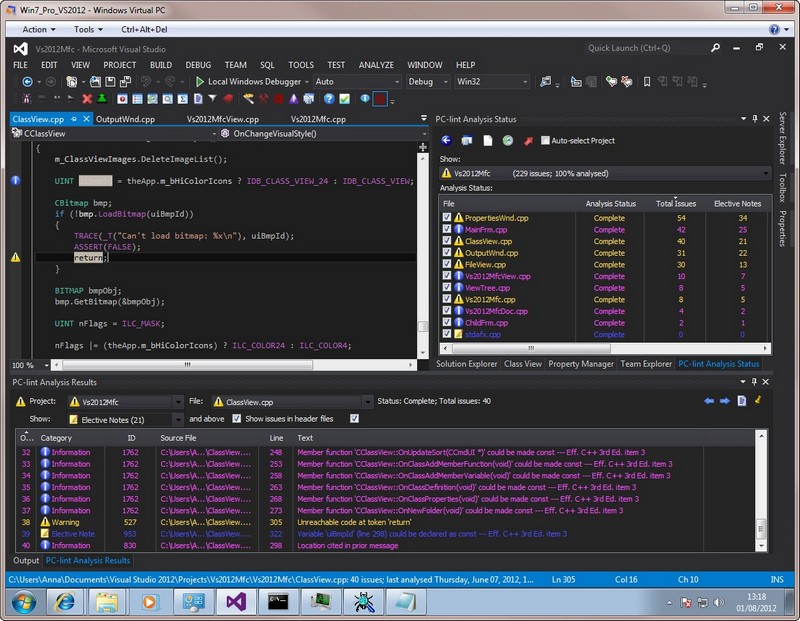
Task: Switch to the Output panel tab
Action: (26, 560)
